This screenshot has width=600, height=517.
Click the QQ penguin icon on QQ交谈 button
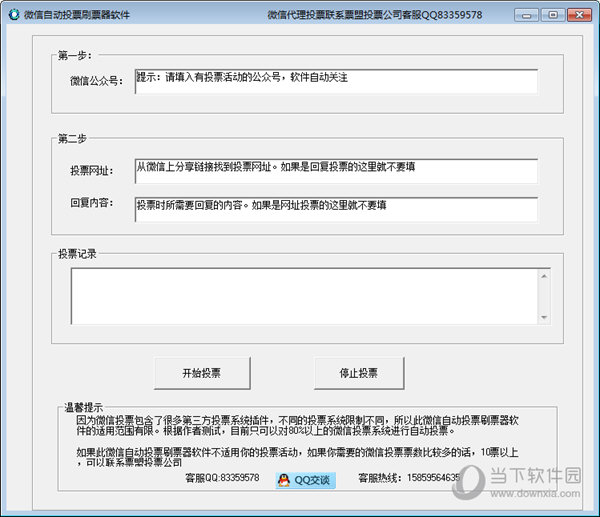[x=284, y=480]
